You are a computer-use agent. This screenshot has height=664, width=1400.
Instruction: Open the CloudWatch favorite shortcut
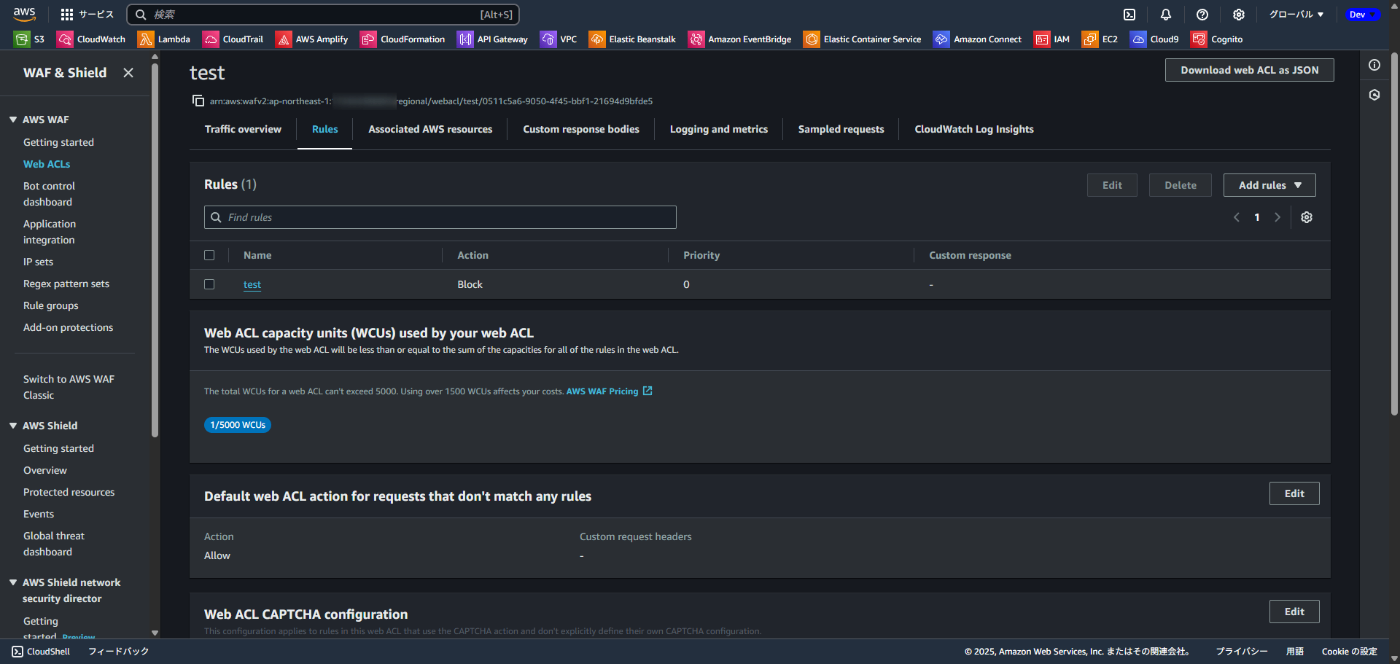pos(92,39)
